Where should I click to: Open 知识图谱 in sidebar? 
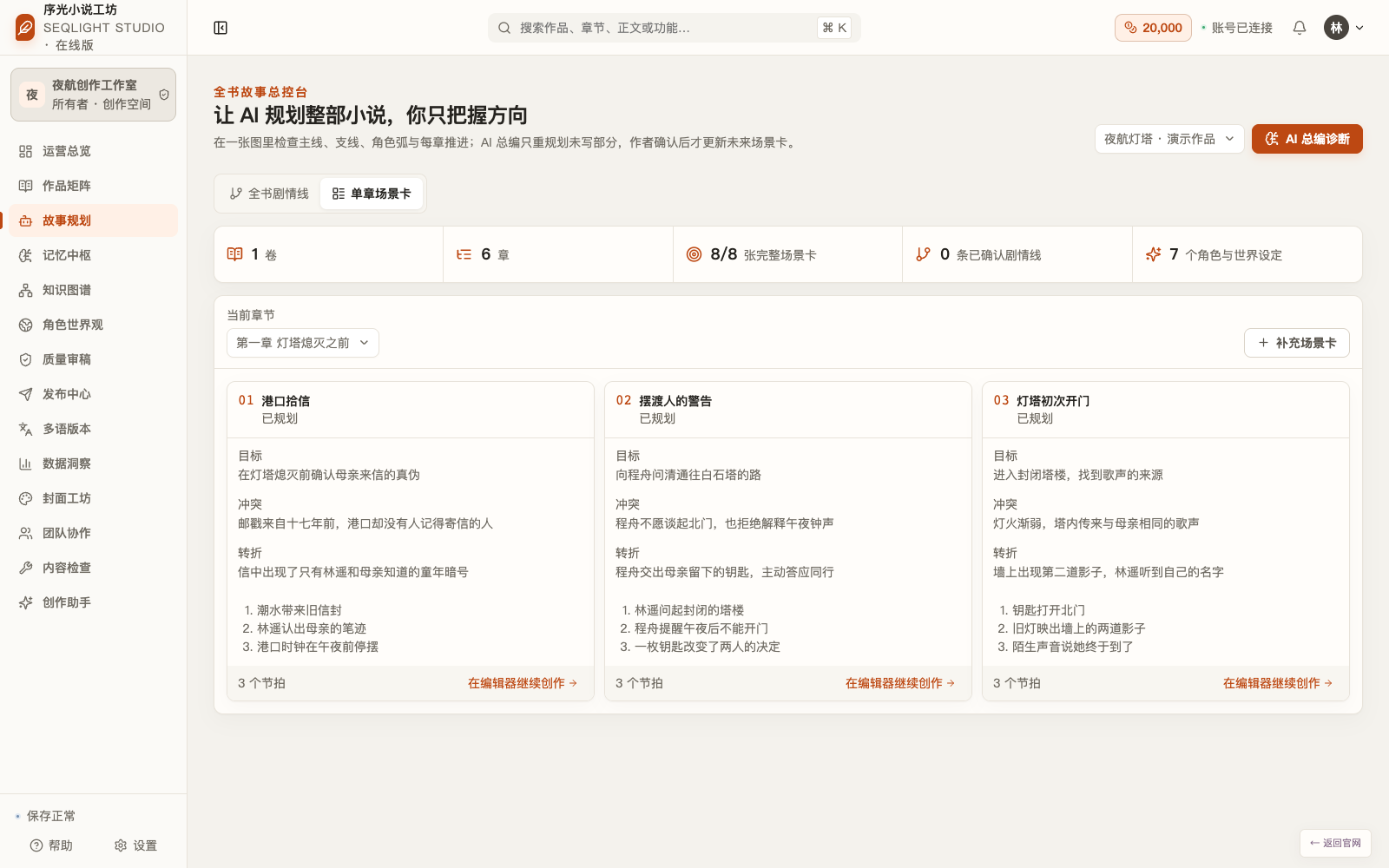point(94,290)
